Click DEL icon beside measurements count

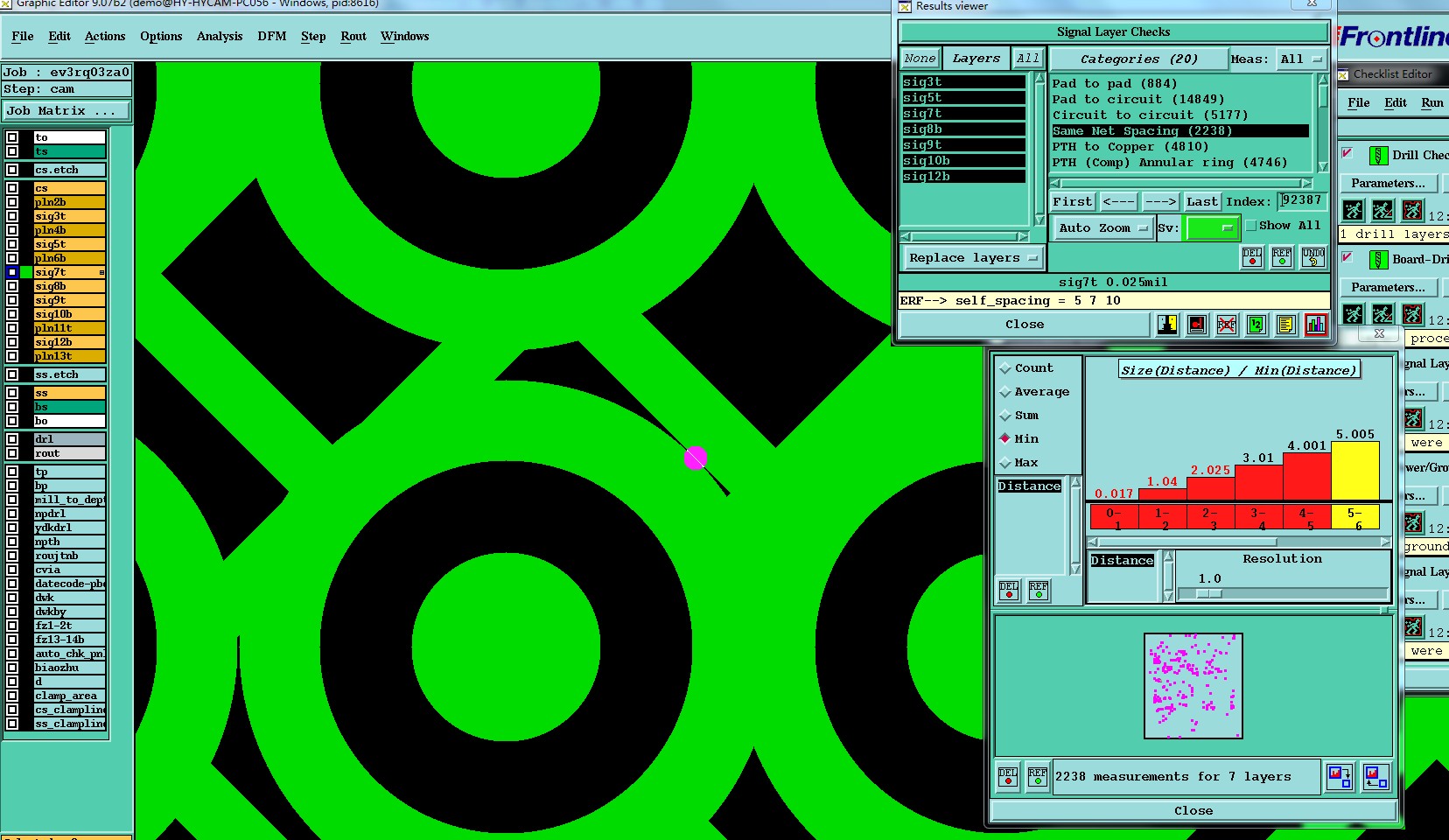tap(1008, 777)
